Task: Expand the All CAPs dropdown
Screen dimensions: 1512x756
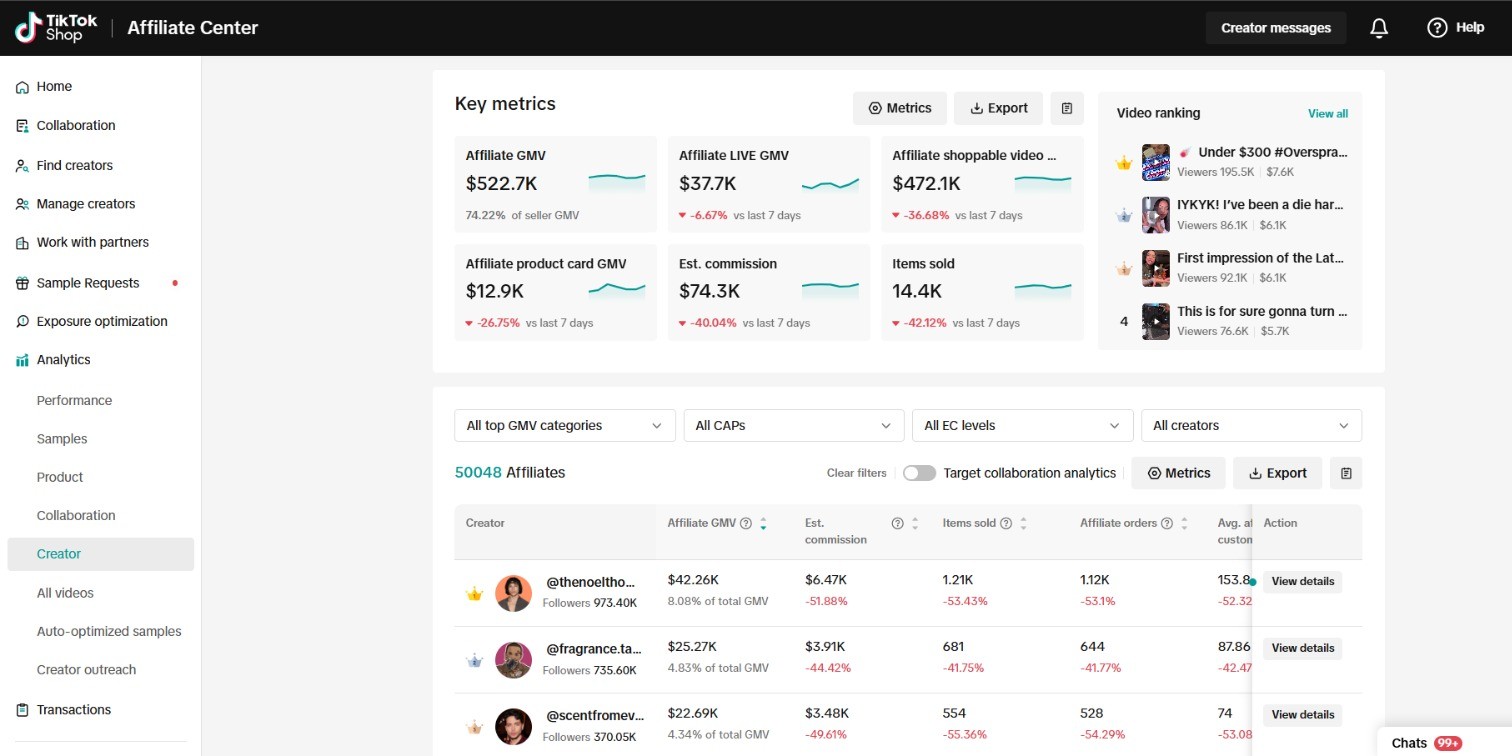Action: coord(793,426)
